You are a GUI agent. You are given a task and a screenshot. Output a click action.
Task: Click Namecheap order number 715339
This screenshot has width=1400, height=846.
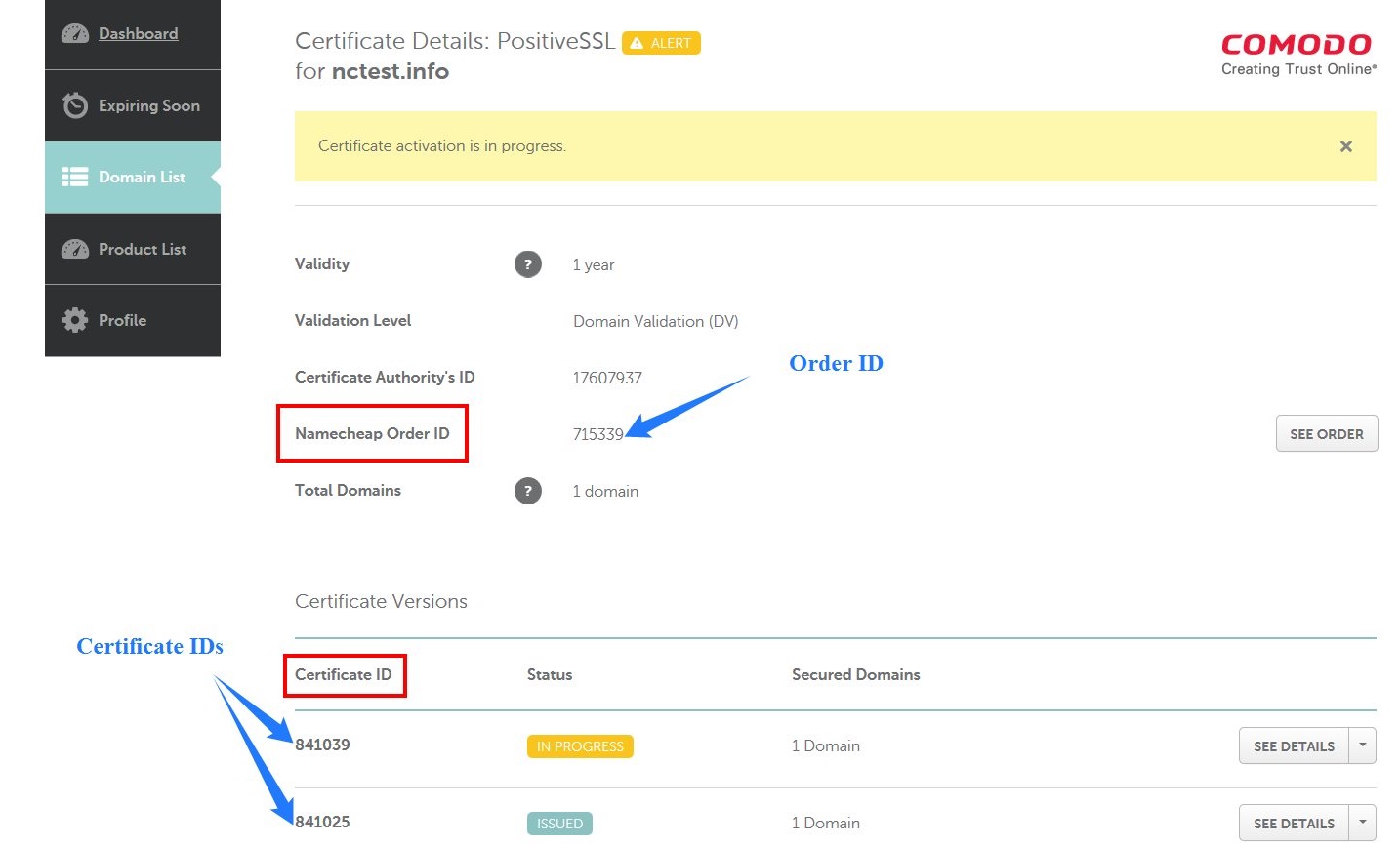click(x=597, y=434)
